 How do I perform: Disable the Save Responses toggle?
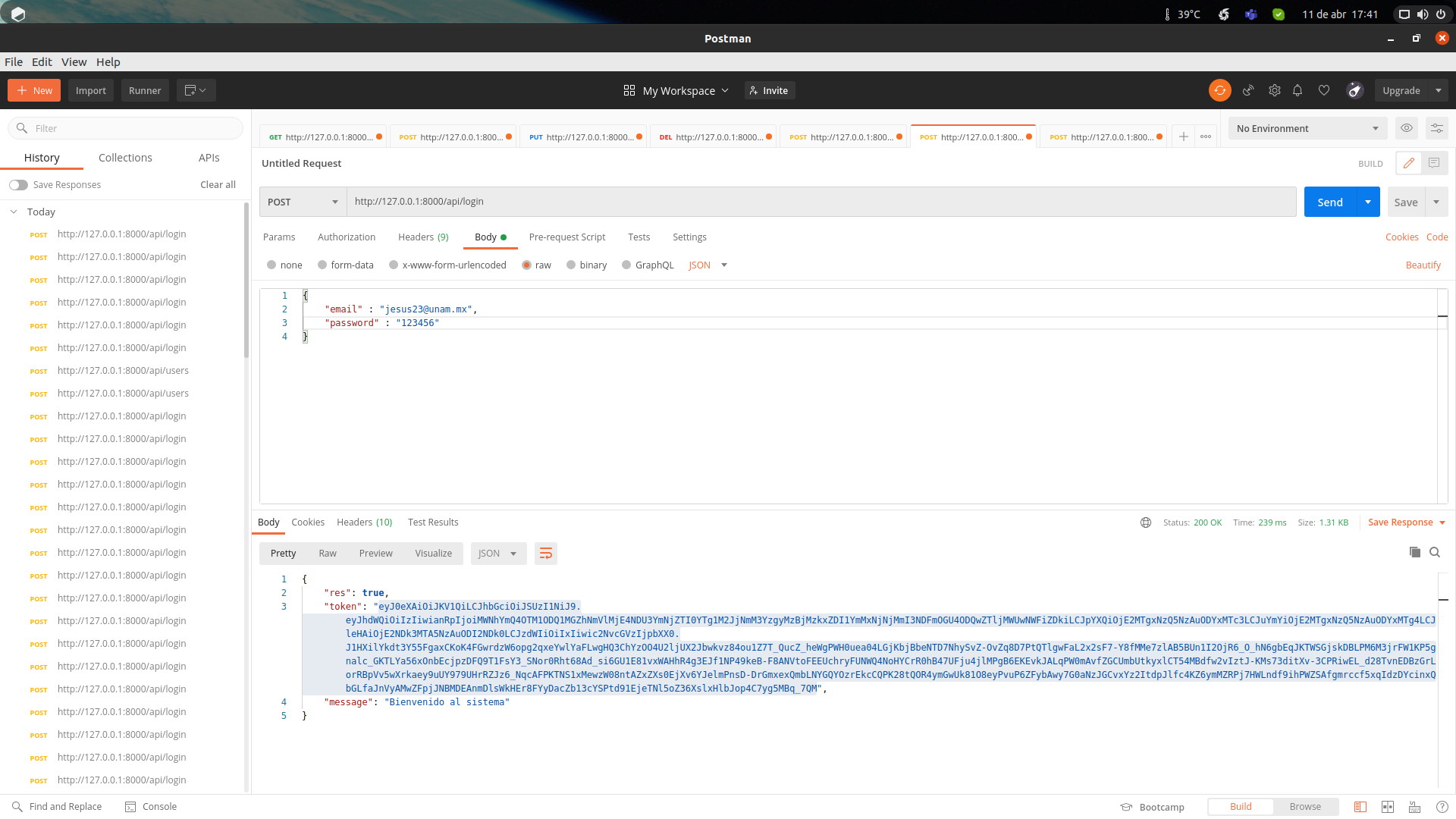click(18, 184)
